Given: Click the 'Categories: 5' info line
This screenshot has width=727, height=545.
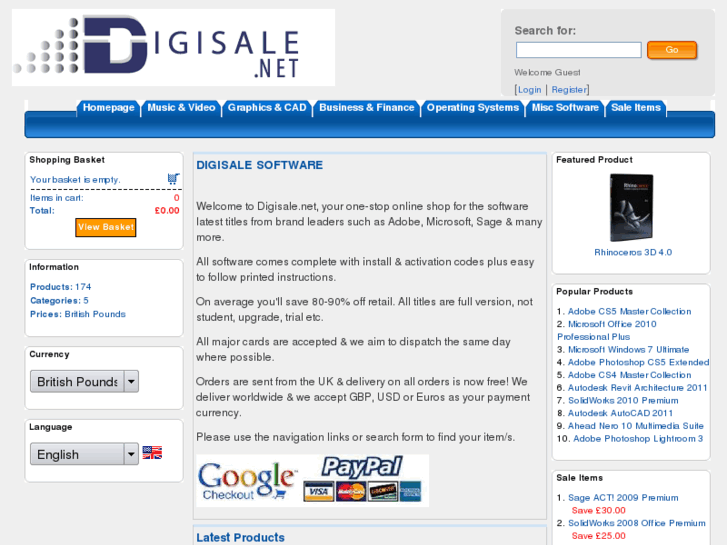Looking at the screenshot, I should [59, 301].
